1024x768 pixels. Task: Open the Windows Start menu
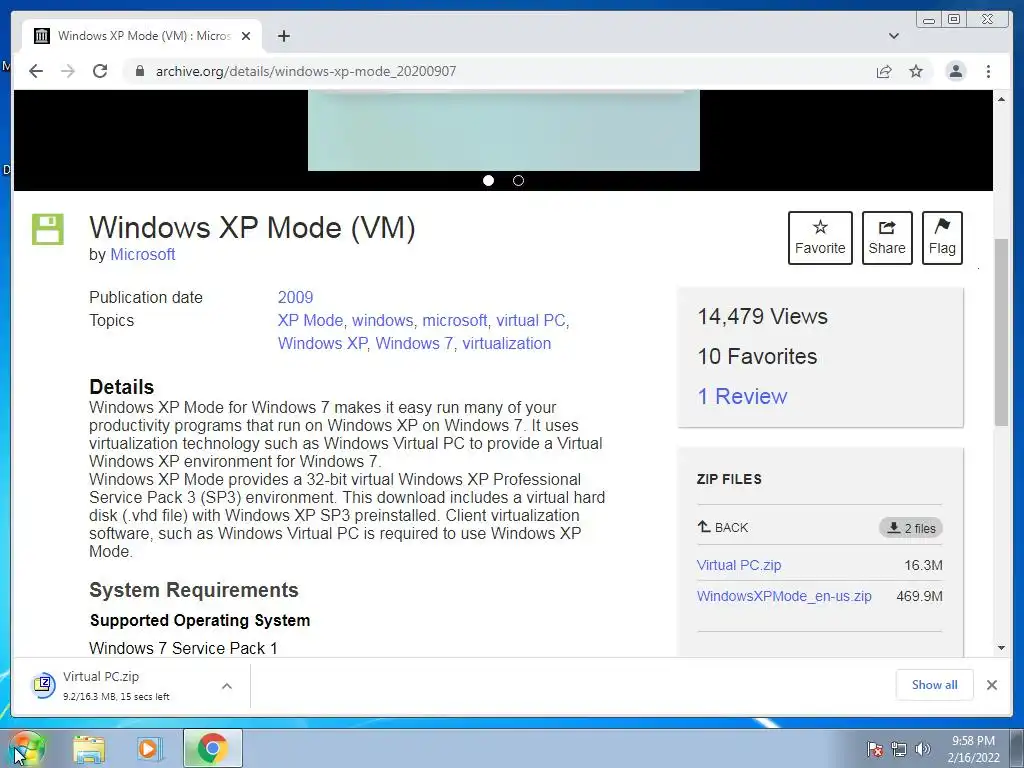point(26,749)
